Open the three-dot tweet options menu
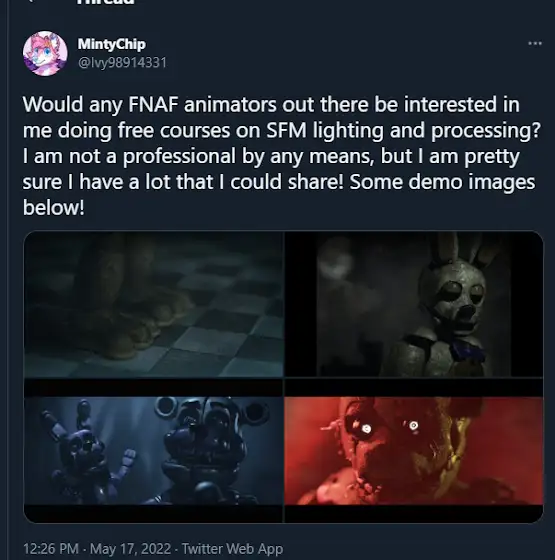Image resolution: width=555 pixels, height=560 pixels. (535, 44)
